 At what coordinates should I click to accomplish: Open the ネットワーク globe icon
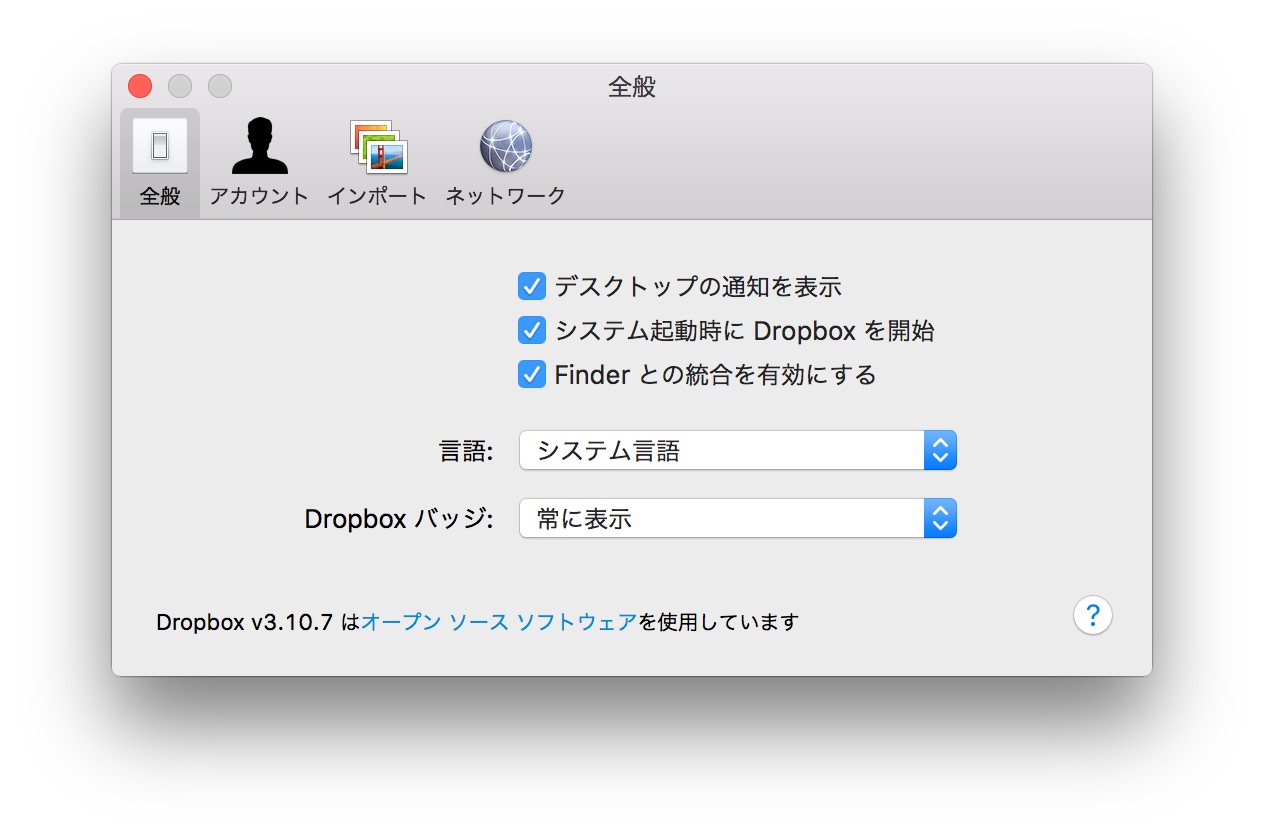505,146
